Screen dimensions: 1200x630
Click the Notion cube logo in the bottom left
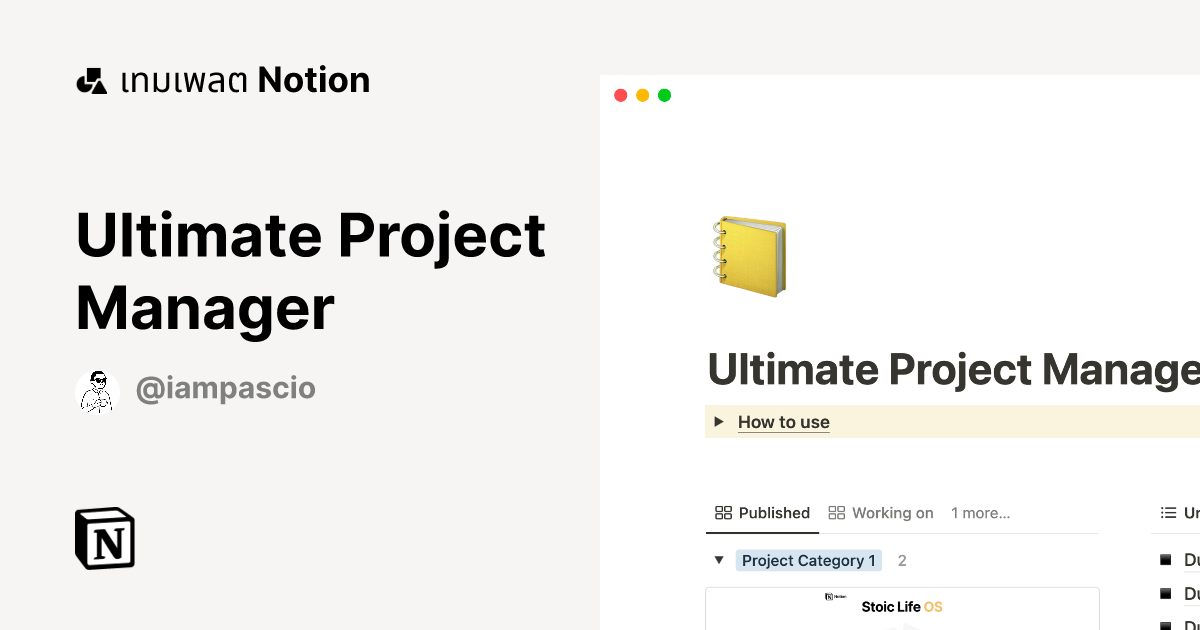pyautogui.click(x=105, y=538)
